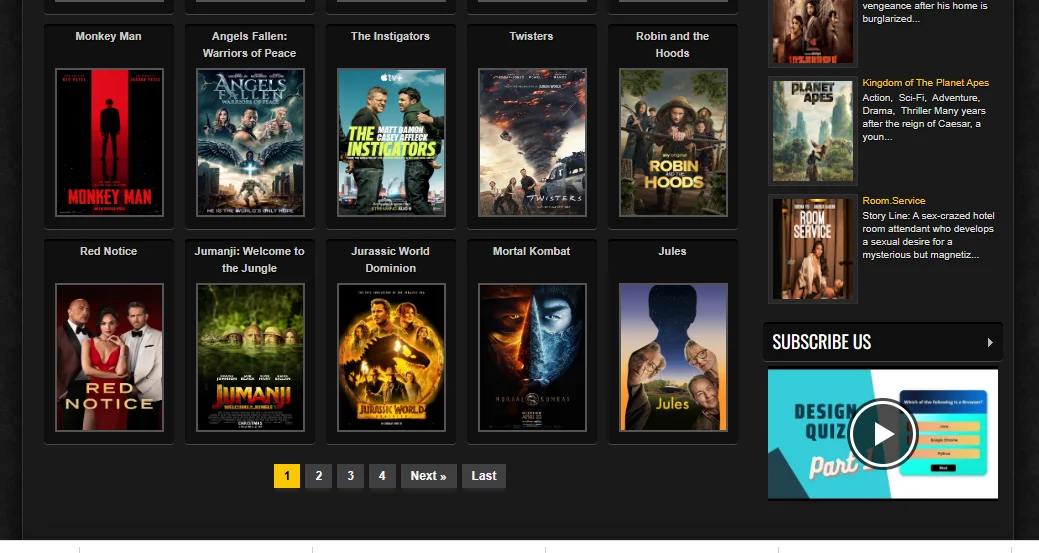
Task: Go to pagination page 3
Action: pos(351,476)
